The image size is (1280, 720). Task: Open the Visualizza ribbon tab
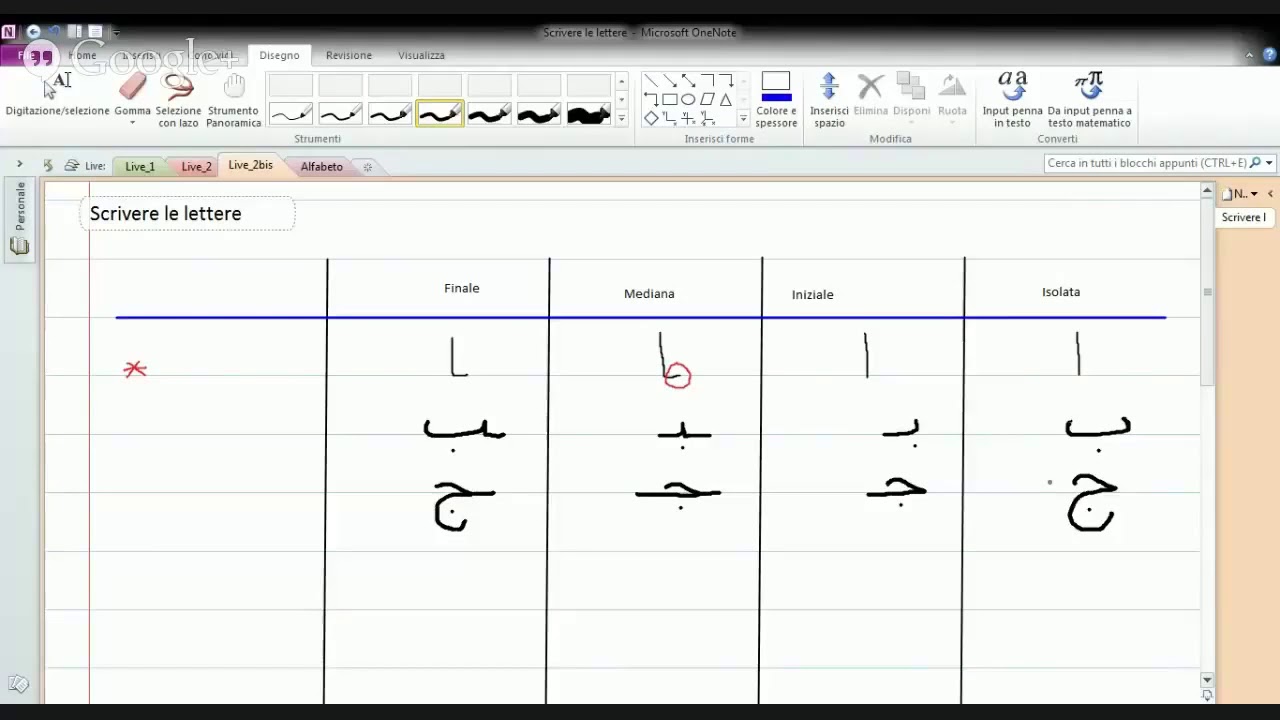(x=421, y=55)
